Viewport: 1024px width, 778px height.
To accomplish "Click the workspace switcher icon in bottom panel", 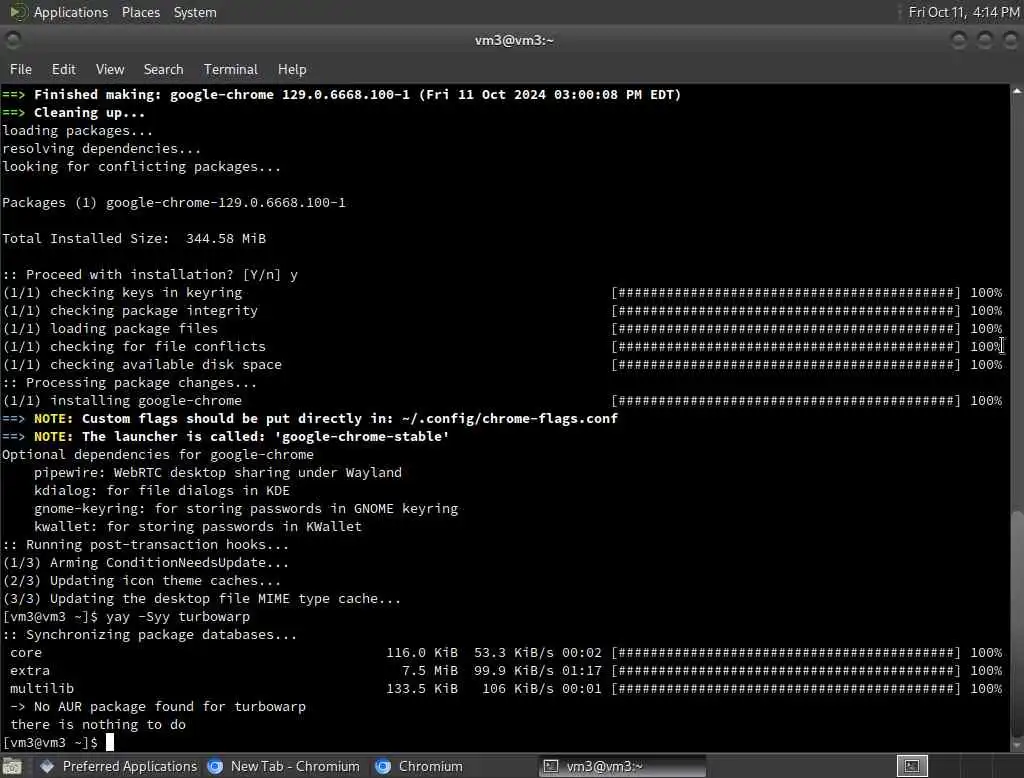I will (912, 766).
